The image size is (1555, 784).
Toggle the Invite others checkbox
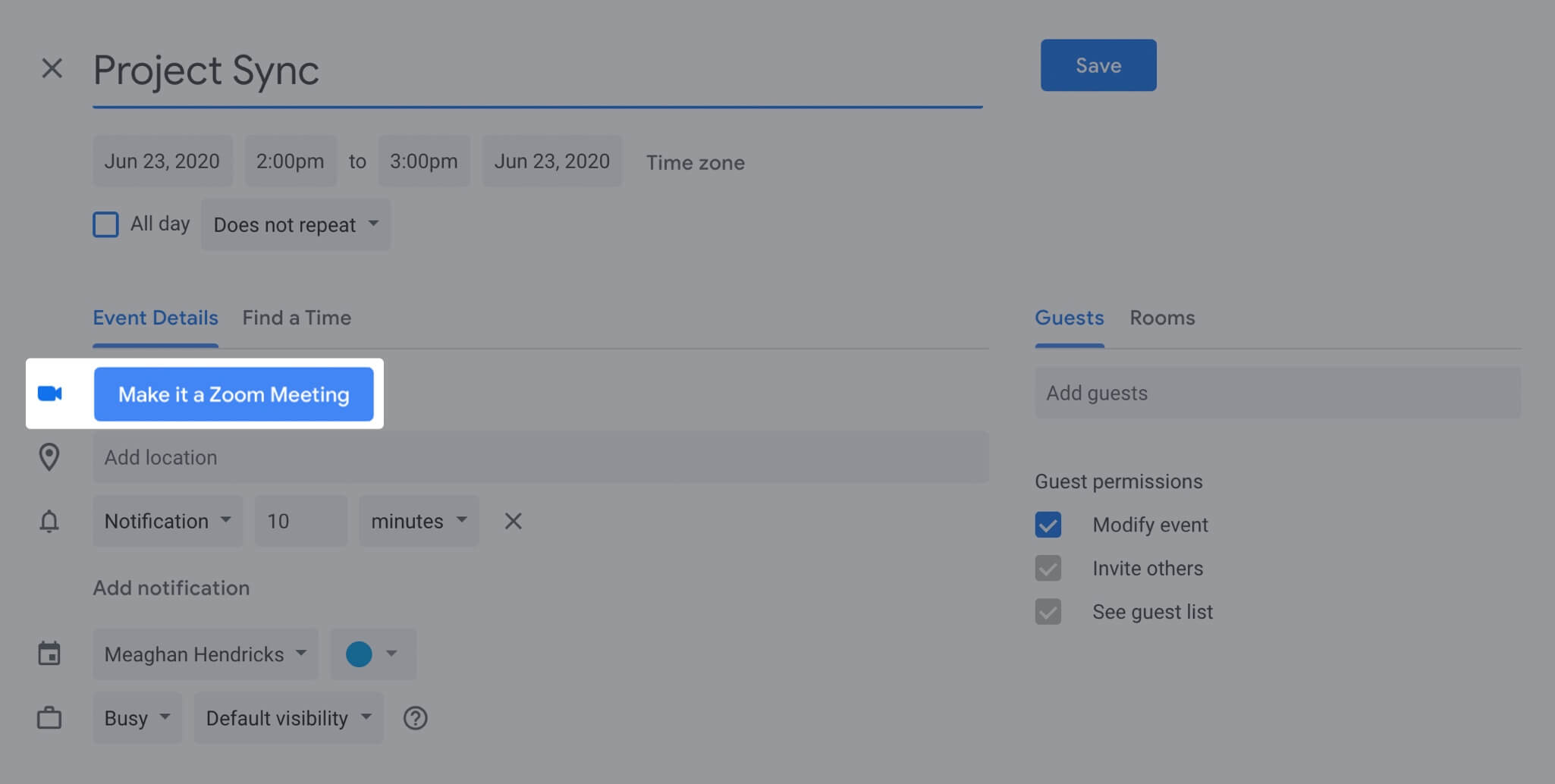pos(1048,568)
